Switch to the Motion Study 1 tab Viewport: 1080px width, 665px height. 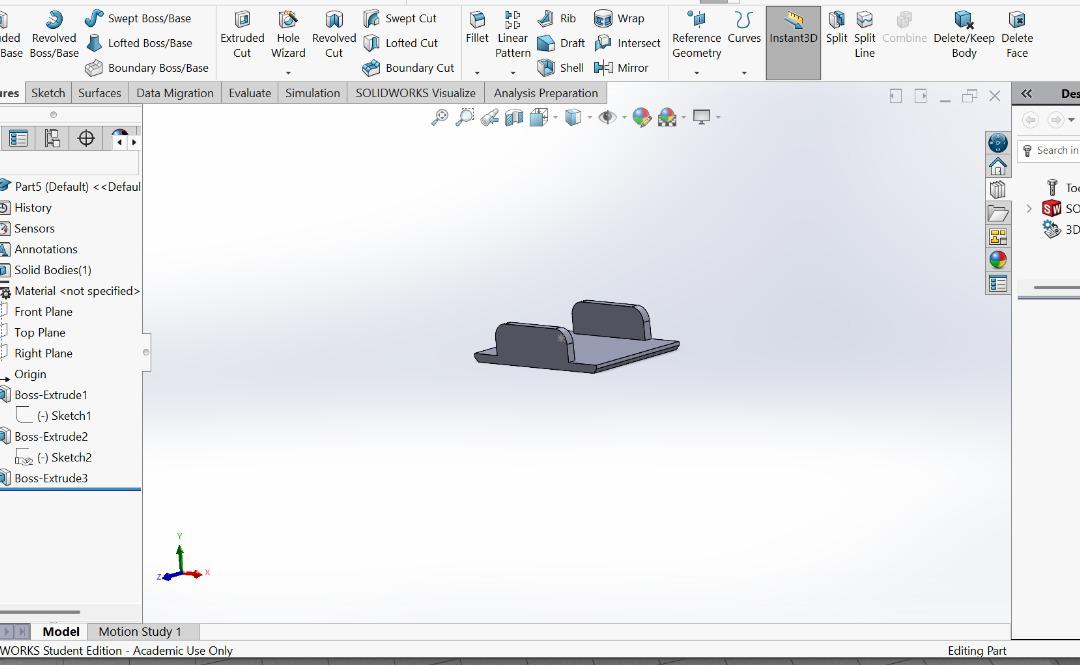pyautogui.click(x=140, y=632)
